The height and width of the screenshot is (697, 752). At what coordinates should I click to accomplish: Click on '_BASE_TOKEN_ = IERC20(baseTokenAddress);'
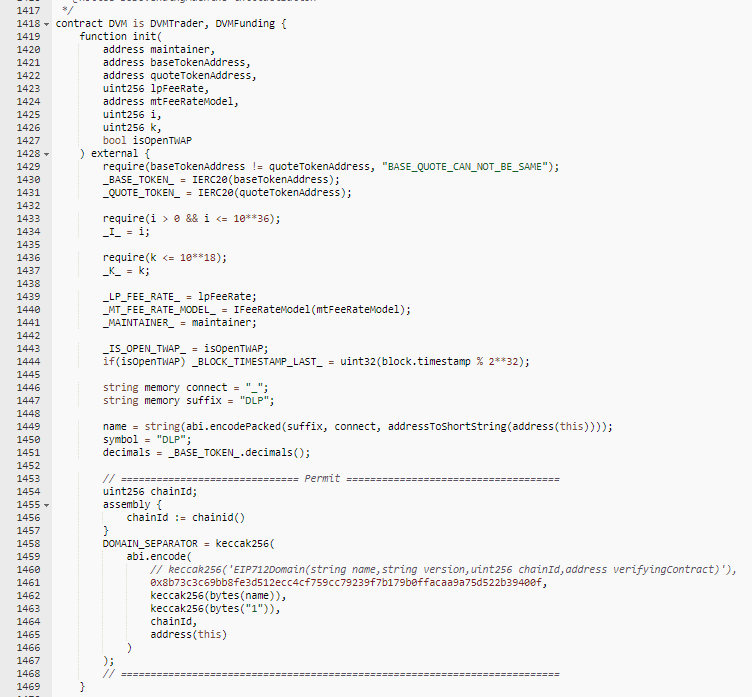(x=221, y=179)
